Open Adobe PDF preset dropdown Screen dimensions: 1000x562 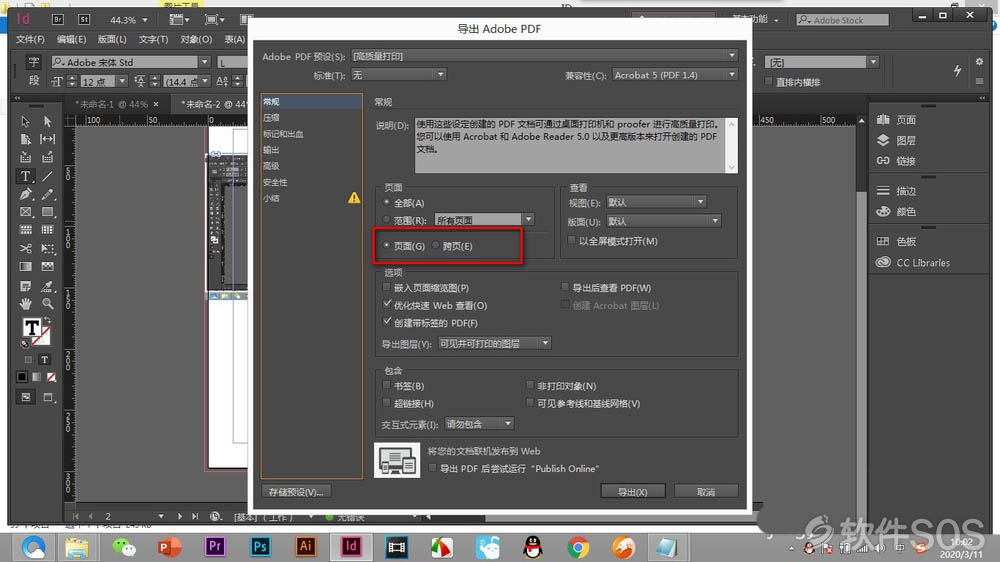545,56
